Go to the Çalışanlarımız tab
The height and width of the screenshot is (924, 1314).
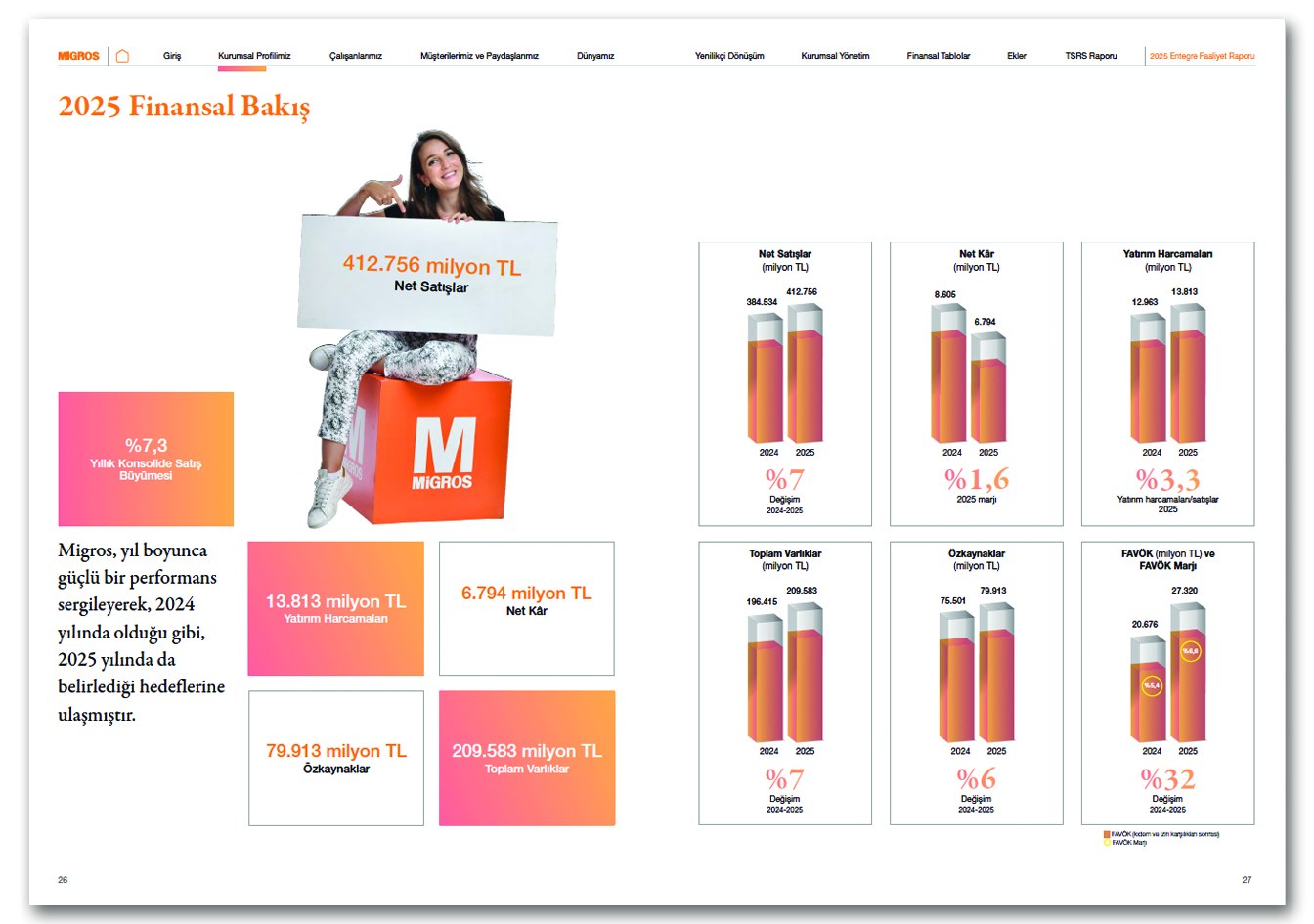tap(356, 56)
